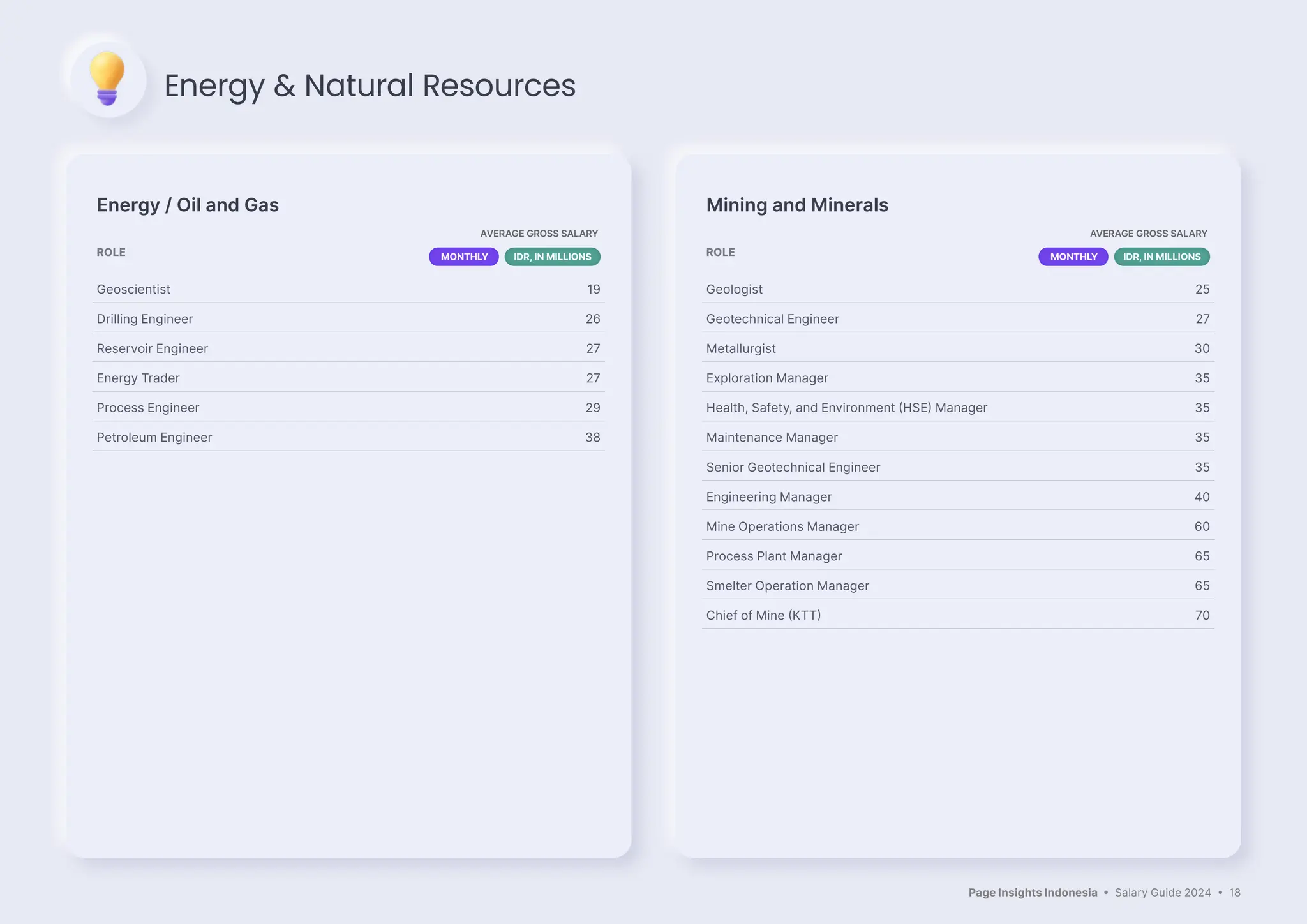Image resolution: width=1307 pixels, height=924 pixels.
Task: Select the Geoscientist row label
Action: tap(133, 289)
